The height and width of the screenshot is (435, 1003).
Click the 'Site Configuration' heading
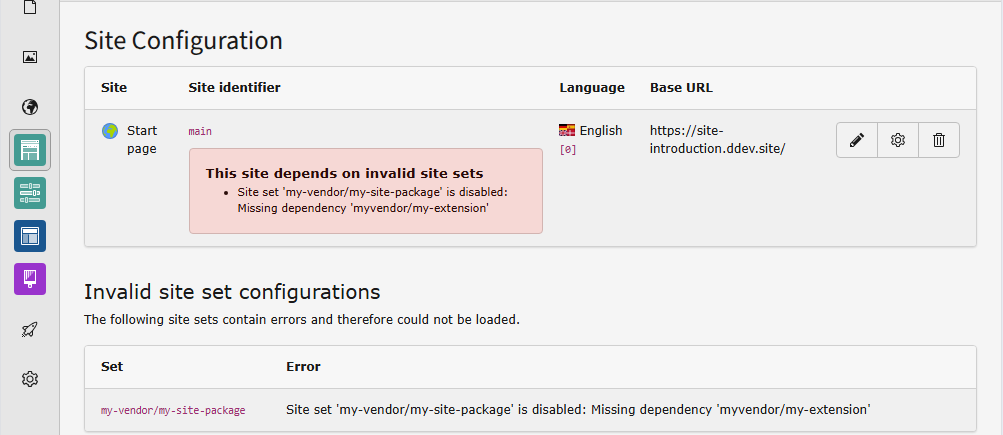[184, 40]
